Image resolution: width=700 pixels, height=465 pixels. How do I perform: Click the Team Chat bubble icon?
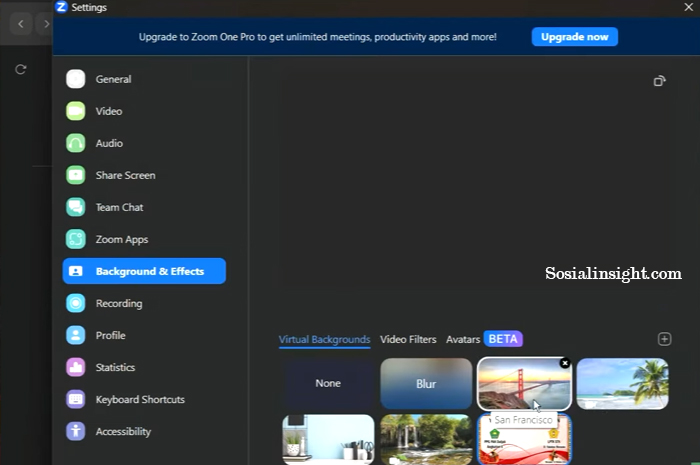coord(75,207)
